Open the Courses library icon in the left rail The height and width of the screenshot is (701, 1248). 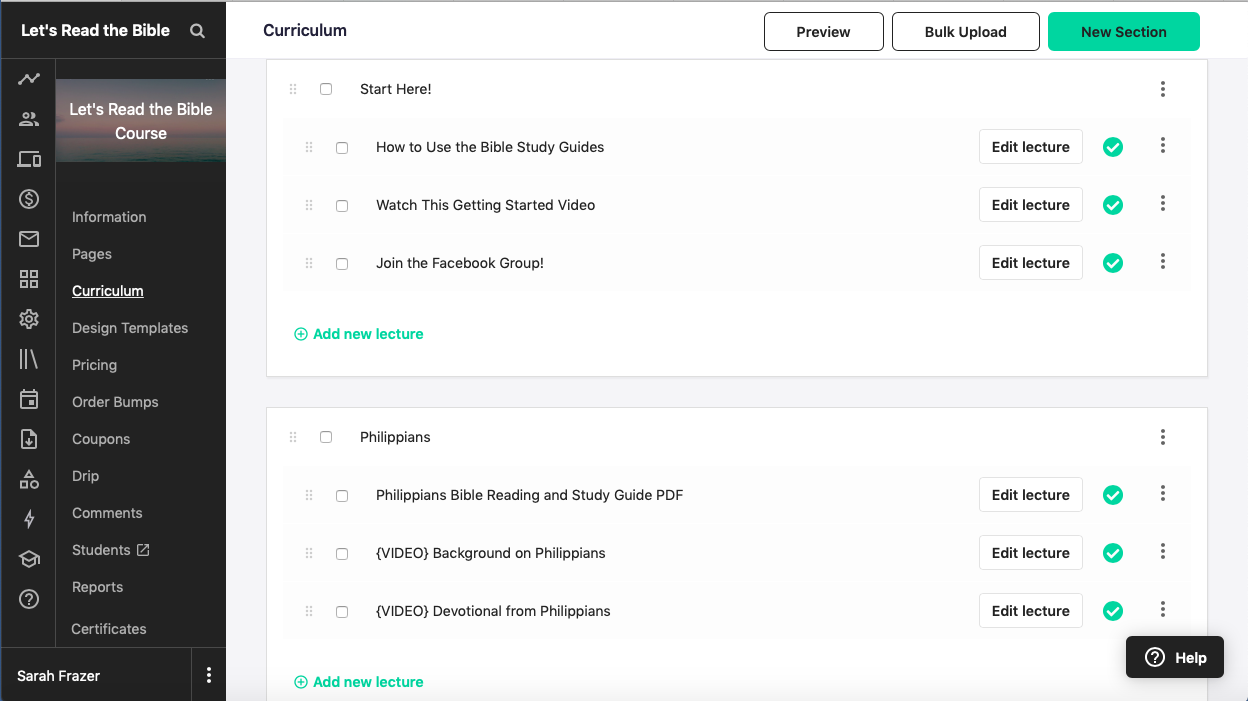coord(29,360)
